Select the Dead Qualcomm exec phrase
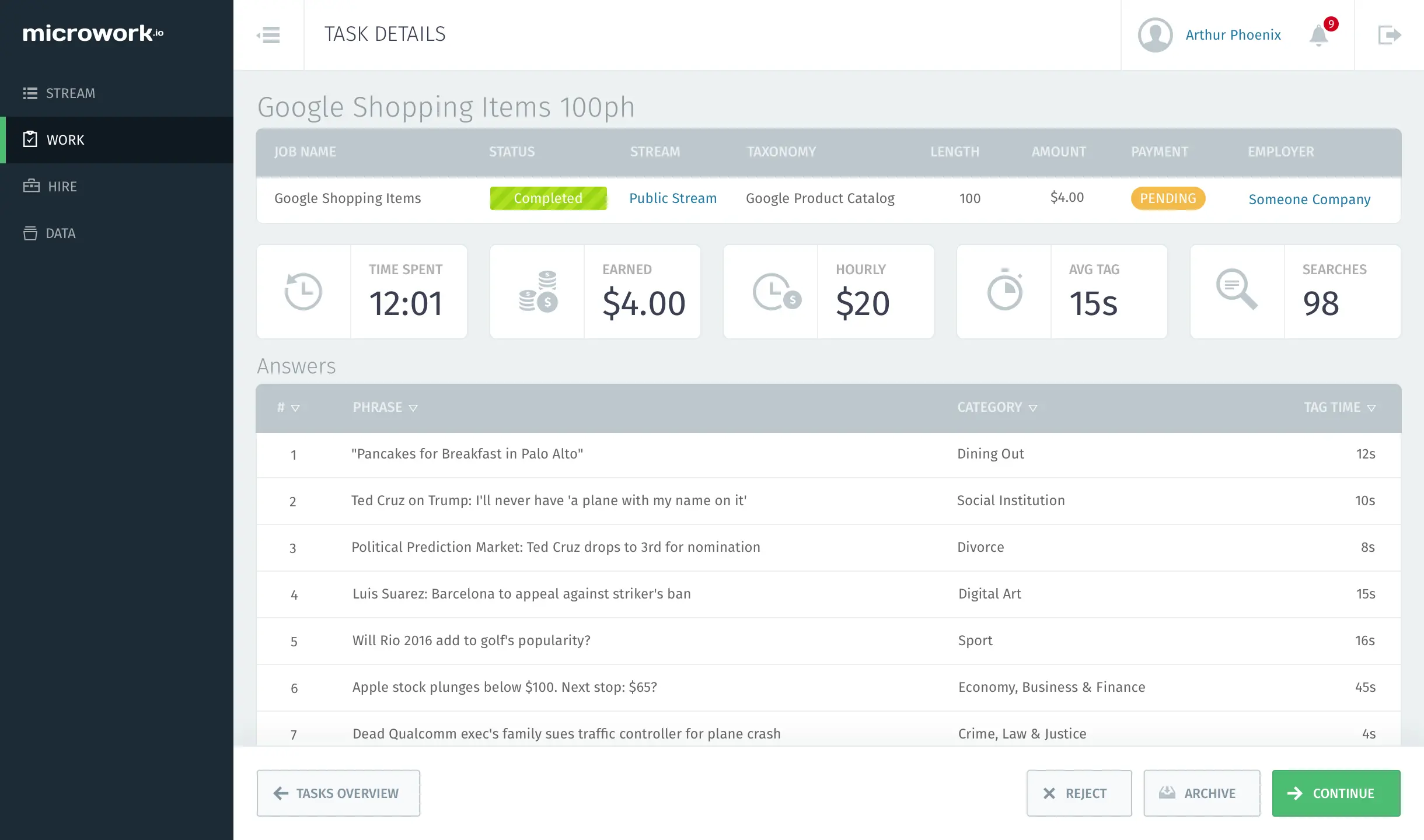The image size is (1424, 840). coord(566,734)
